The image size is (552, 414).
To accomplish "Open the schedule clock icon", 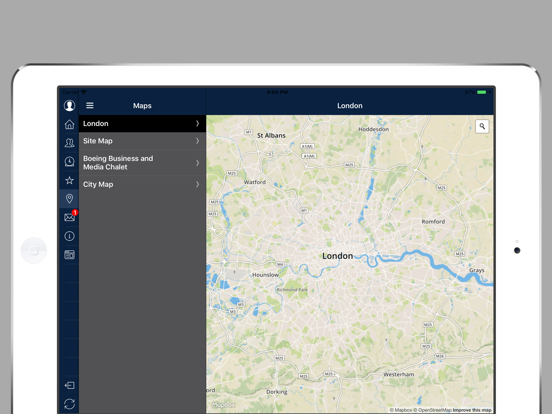I will click(69, 161).
